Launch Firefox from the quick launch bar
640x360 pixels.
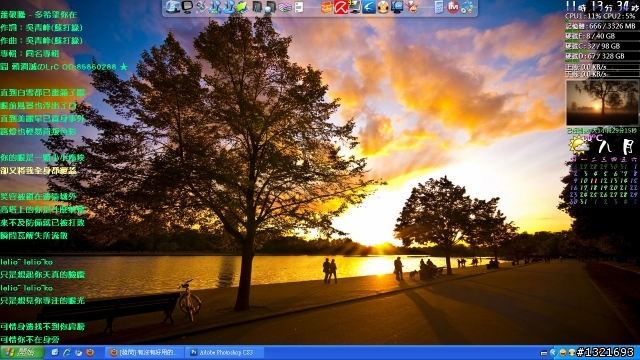coord(90,353)
